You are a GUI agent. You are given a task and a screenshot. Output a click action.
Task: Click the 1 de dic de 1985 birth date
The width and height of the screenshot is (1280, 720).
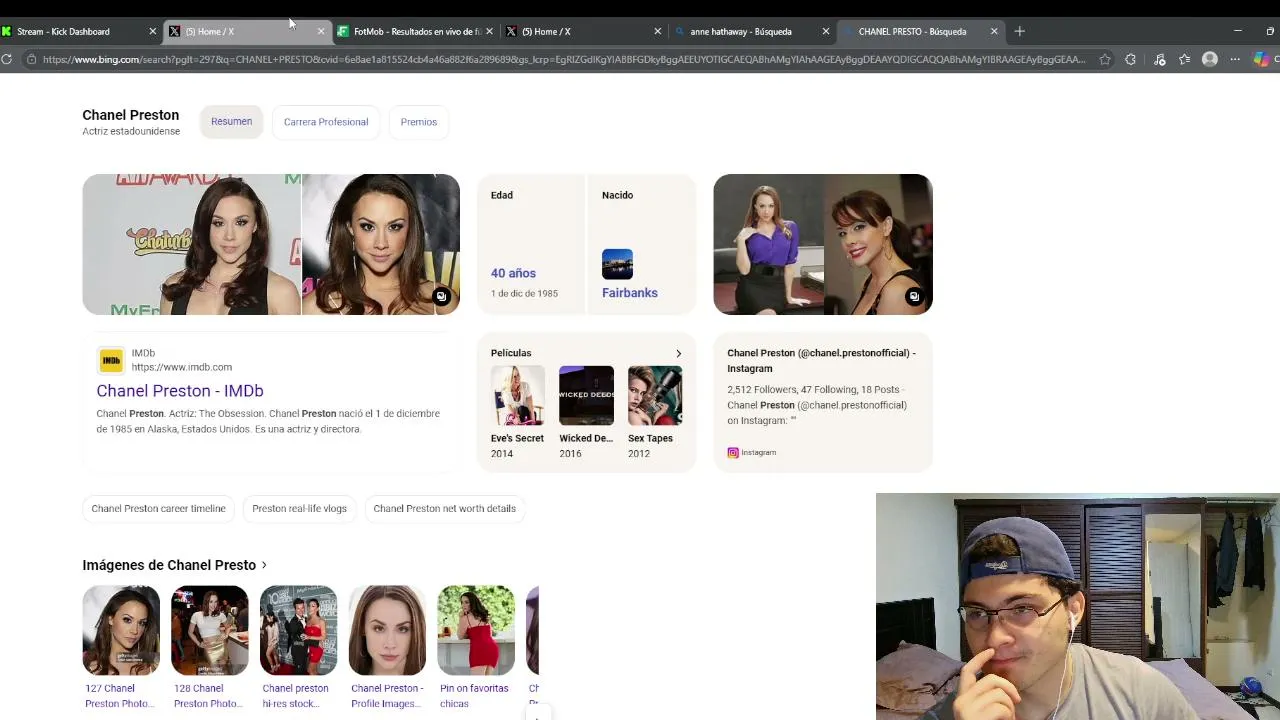(524, 293)
